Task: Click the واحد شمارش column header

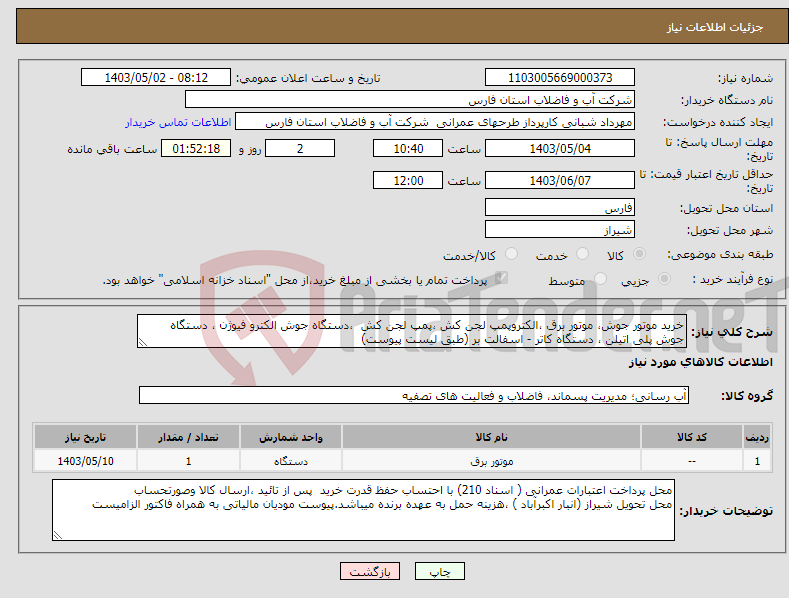Action: pos(290,437)
